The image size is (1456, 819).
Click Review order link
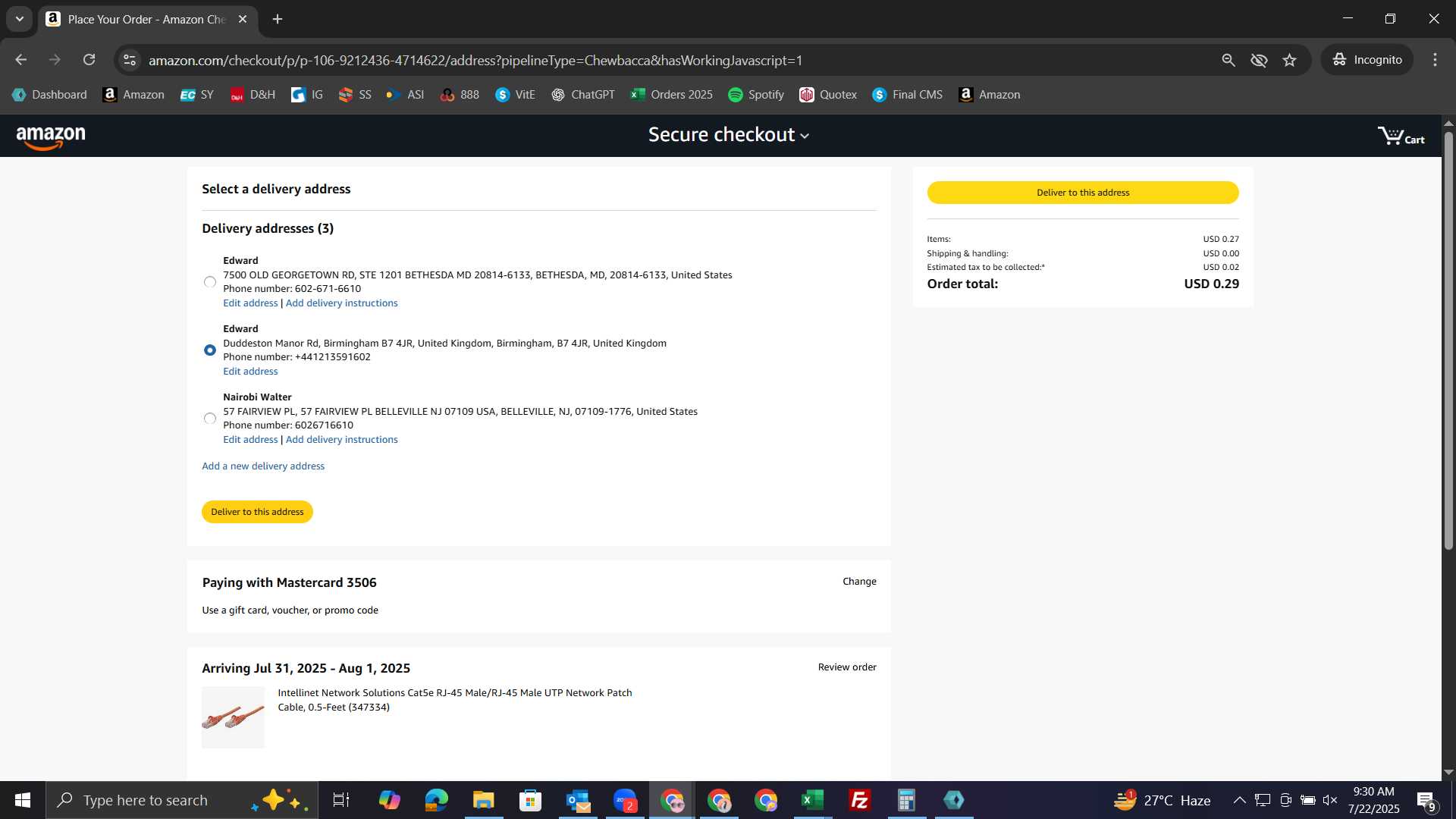(x=847, y=667)
